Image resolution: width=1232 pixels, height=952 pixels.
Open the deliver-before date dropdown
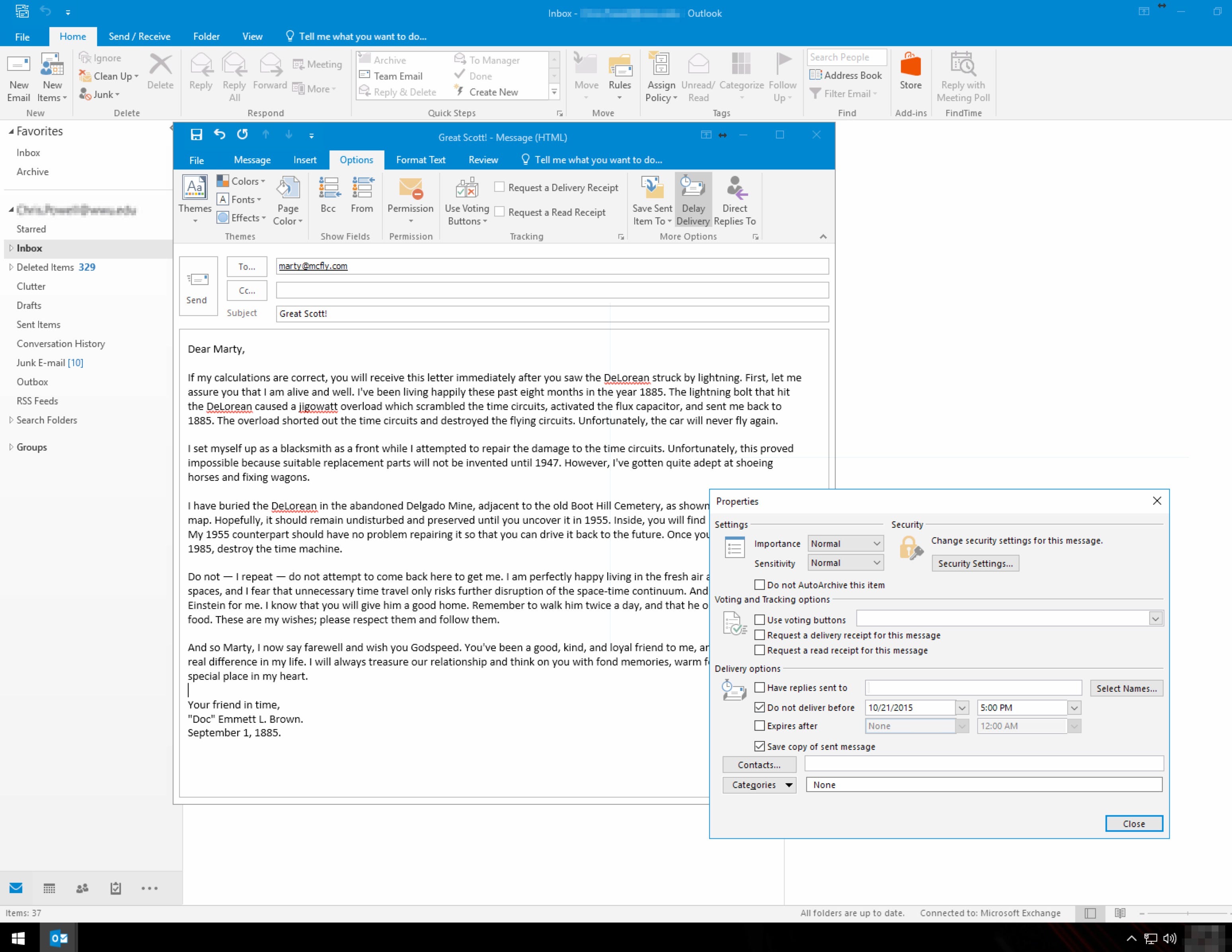coord(962,708)
